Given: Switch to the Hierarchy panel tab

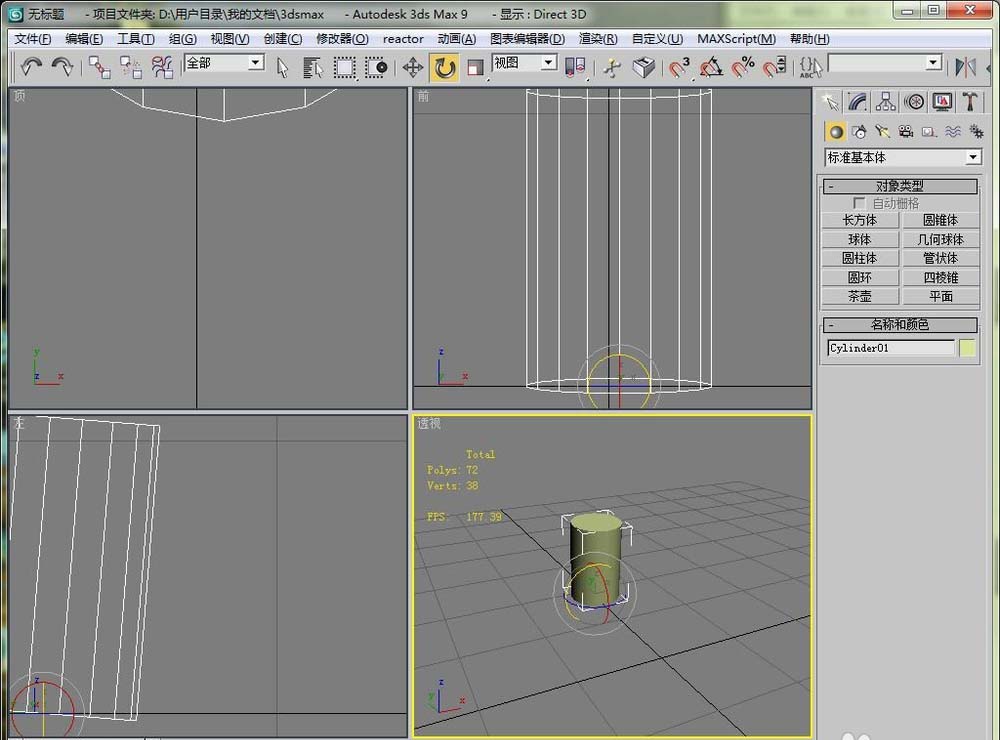Looking at the screenshot, I should pyautogui.click(x=885, y=101).
